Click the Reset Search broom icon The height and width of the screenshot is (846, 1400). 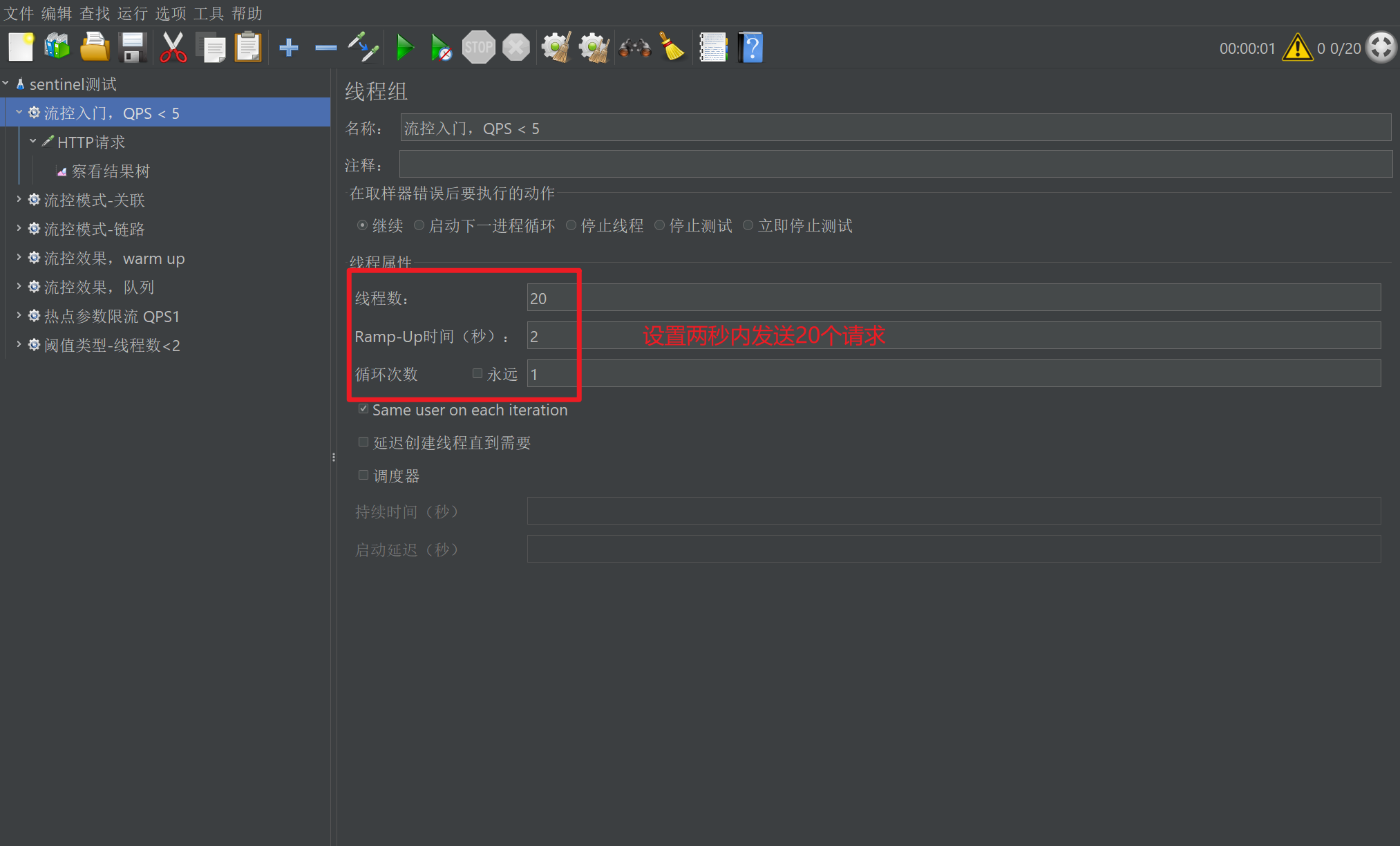(x=672, y=48)
